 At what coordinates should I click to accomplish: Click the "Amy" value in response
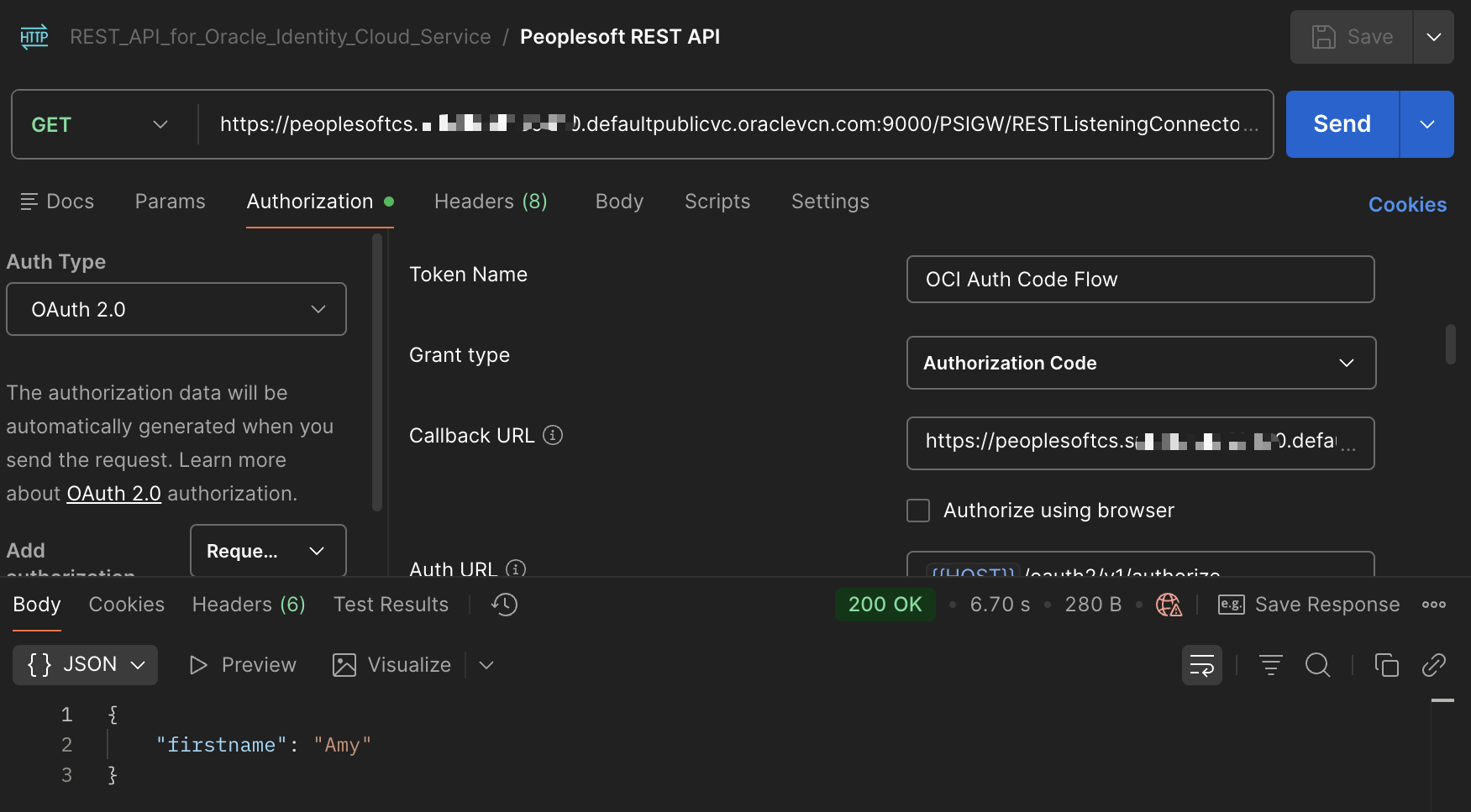coord(342,745)
